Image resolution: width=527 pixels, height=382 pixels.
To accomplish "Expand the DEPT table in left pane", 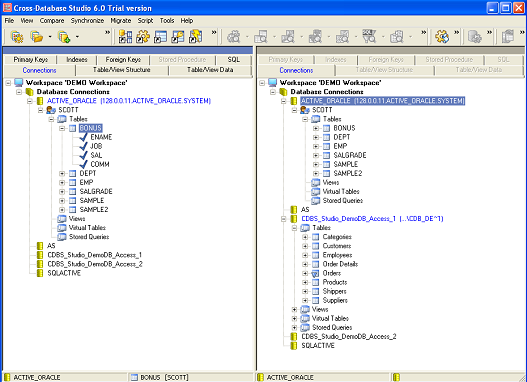I will pyautogui.click(x=62, y=173).
